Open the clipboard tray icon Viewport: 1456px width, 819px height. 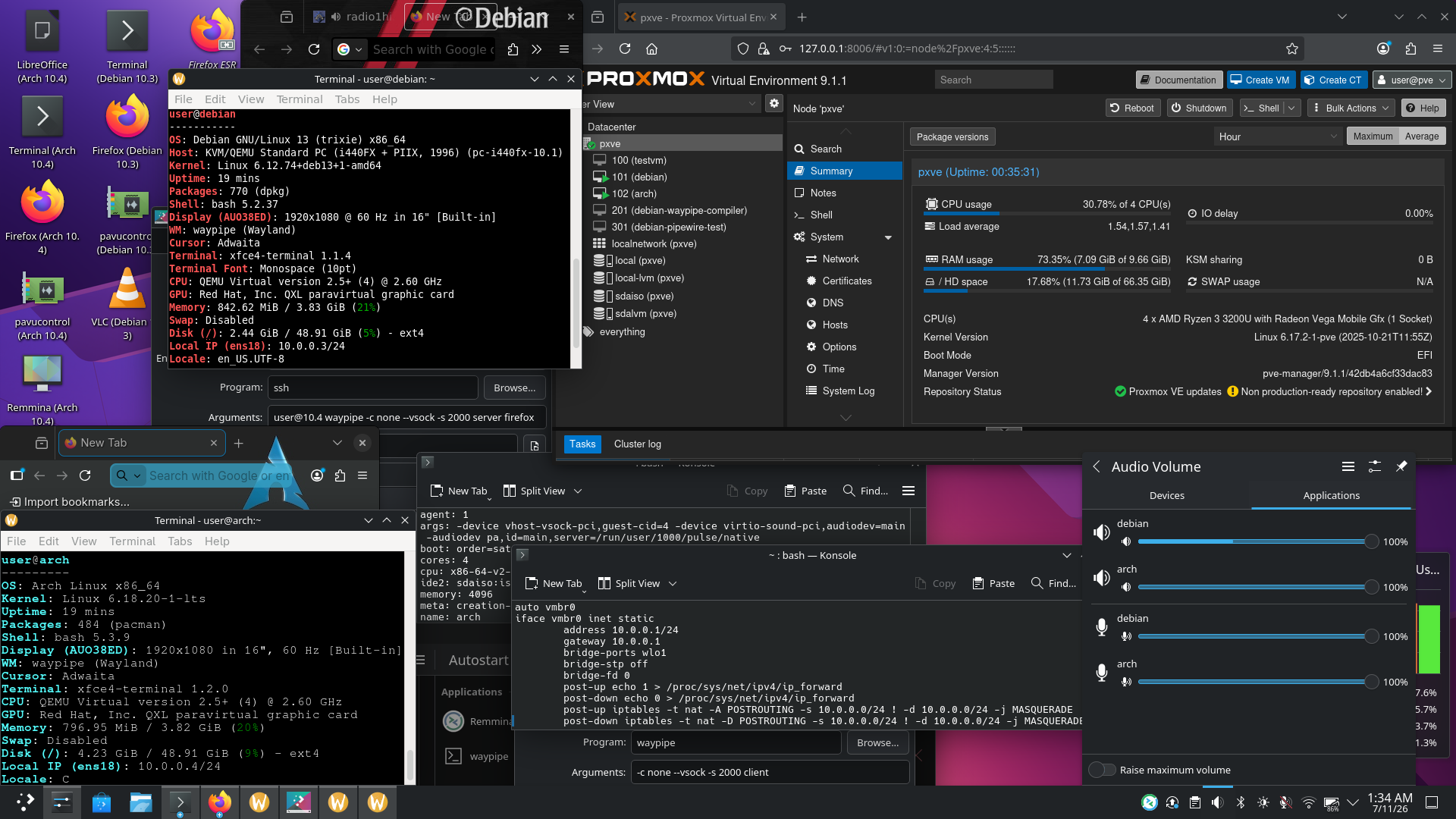(x=1195, y=802)
